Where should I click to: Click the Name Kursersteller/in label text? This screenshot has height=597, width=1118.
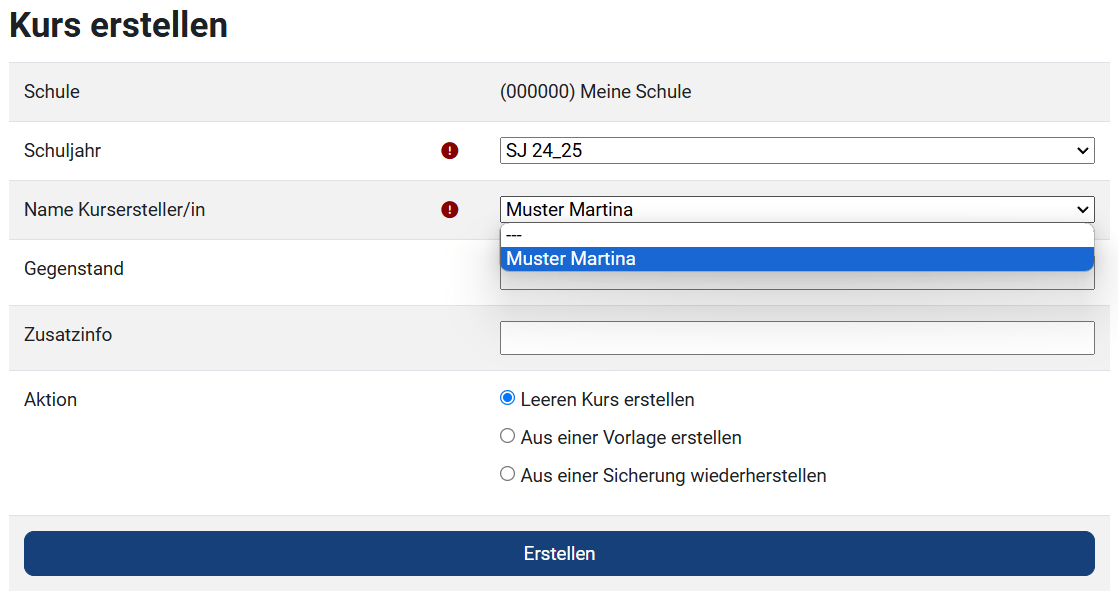[x=114, y=210]
